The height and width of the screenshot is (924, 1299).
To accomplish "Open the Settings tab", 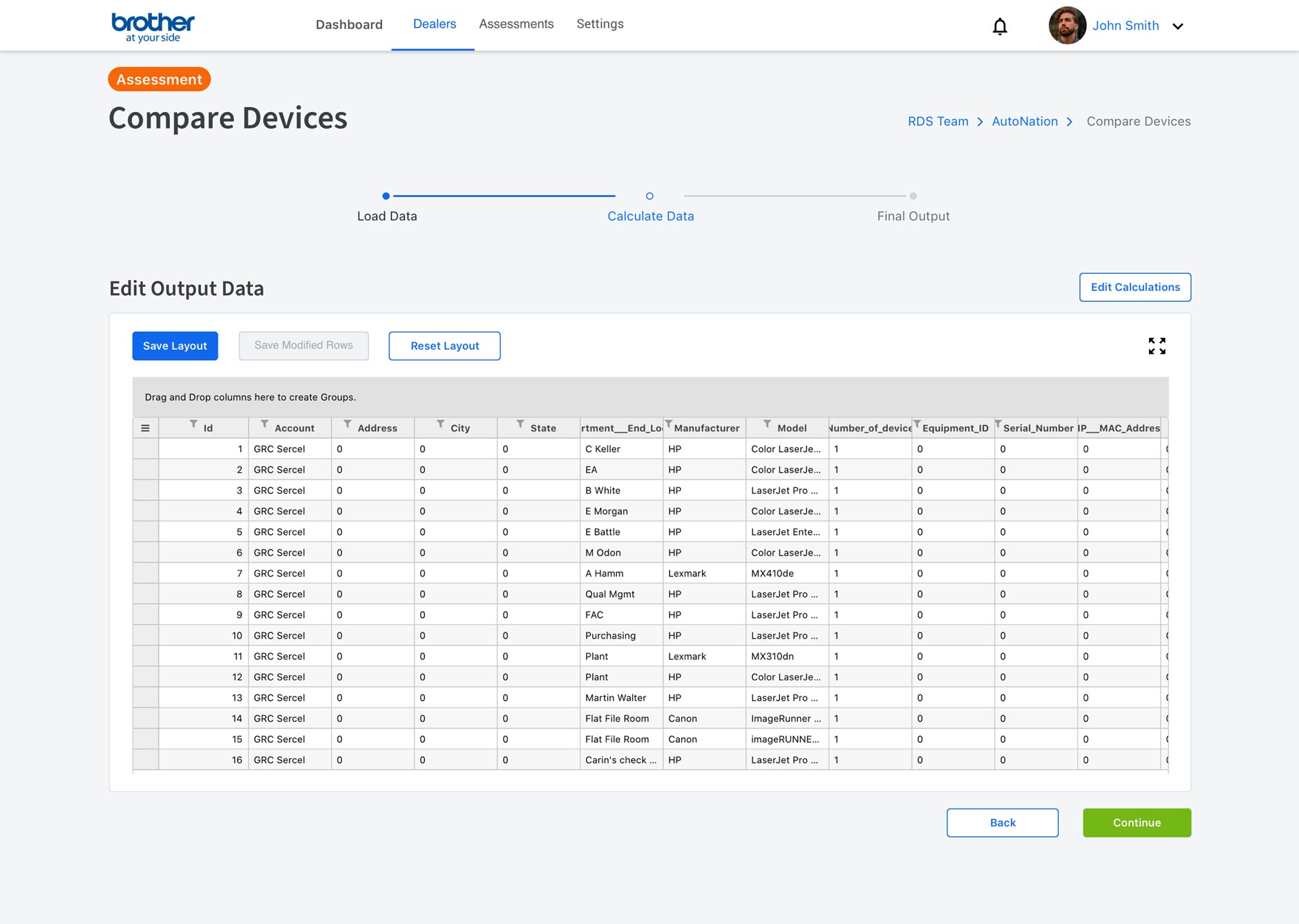I will tap(600, 24).
